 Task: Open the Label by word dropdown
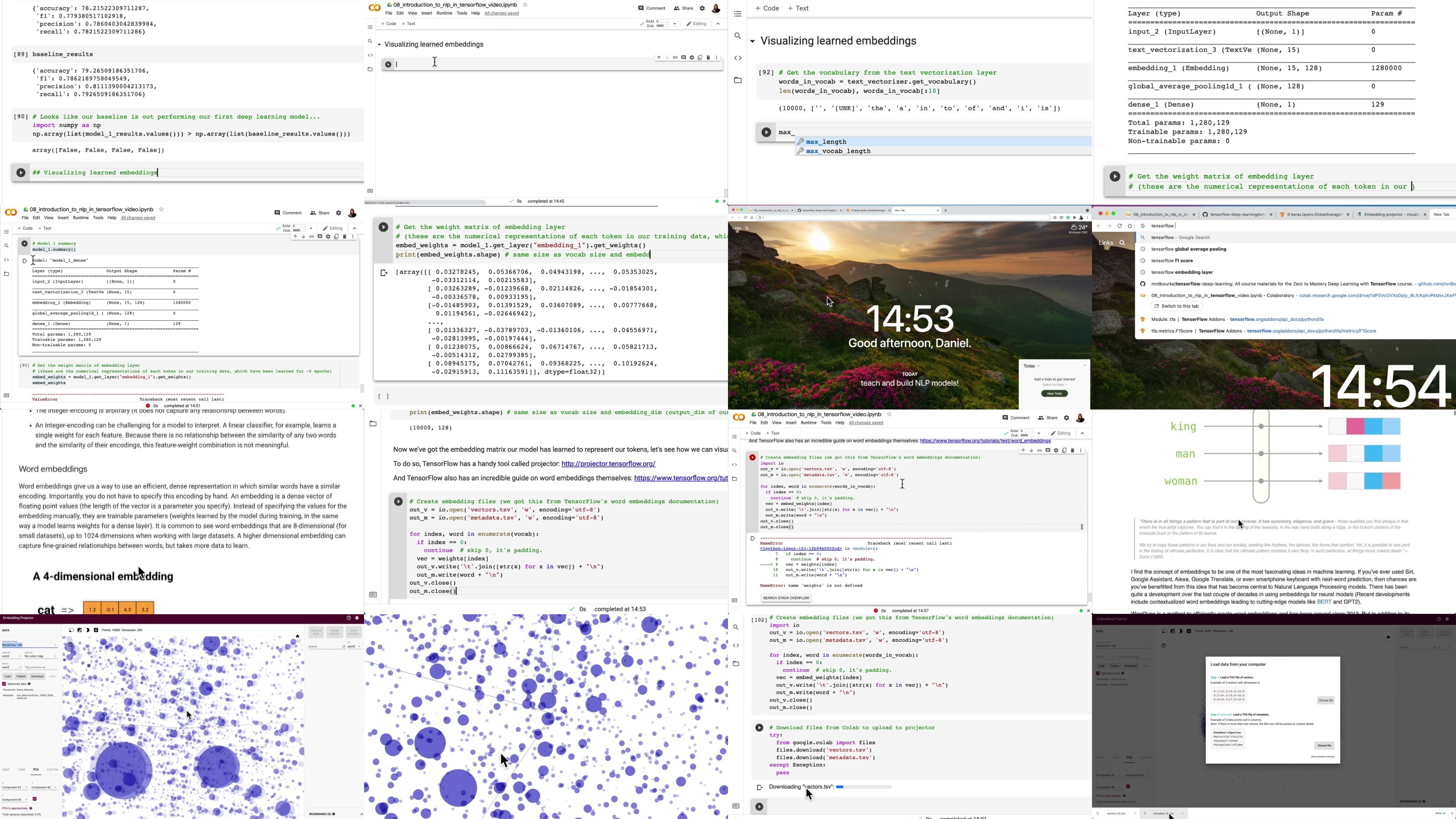[12, 656]
